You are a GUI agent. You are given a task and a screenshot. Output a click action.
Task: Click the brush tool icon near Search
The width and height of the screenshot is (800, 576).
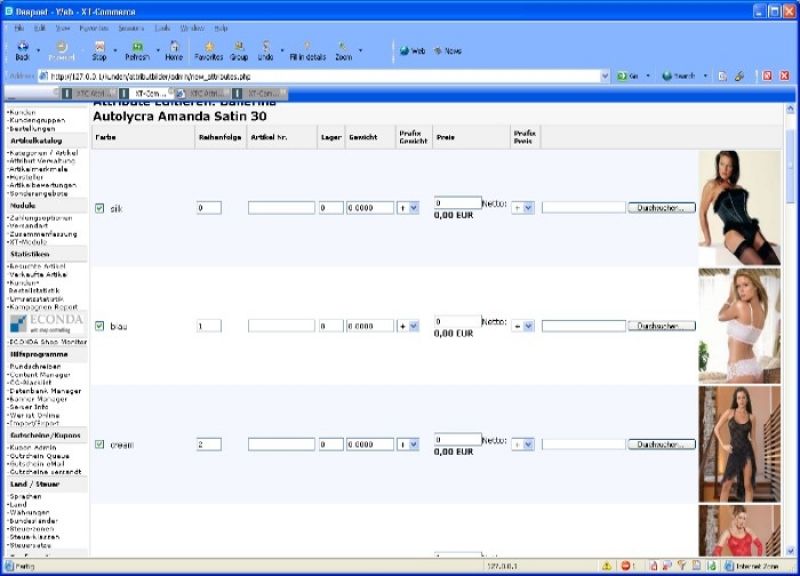pos(739,76)
